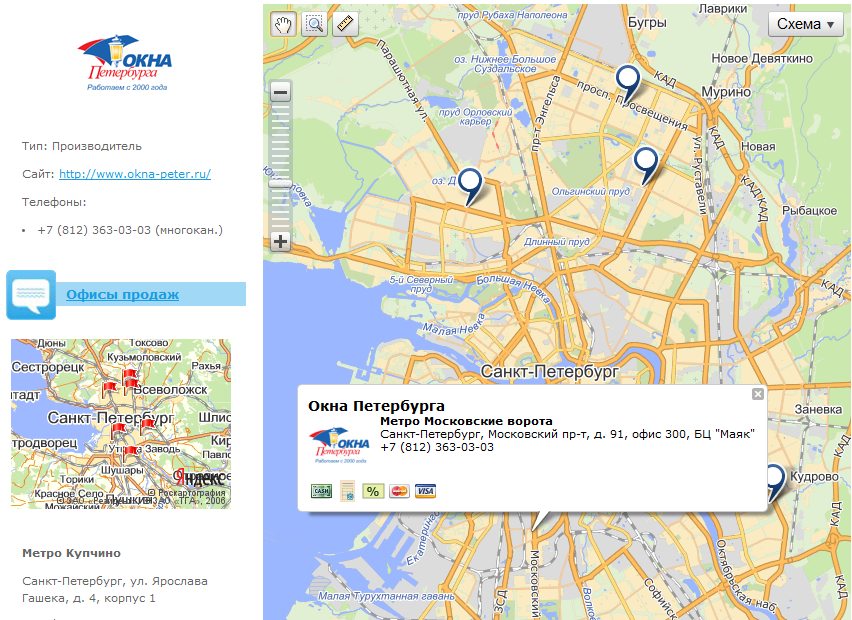The image size is (852, 620).
Task: Click the map pin near просп. Просвещения
Action: pyautogui.click(x=628, y=84)
